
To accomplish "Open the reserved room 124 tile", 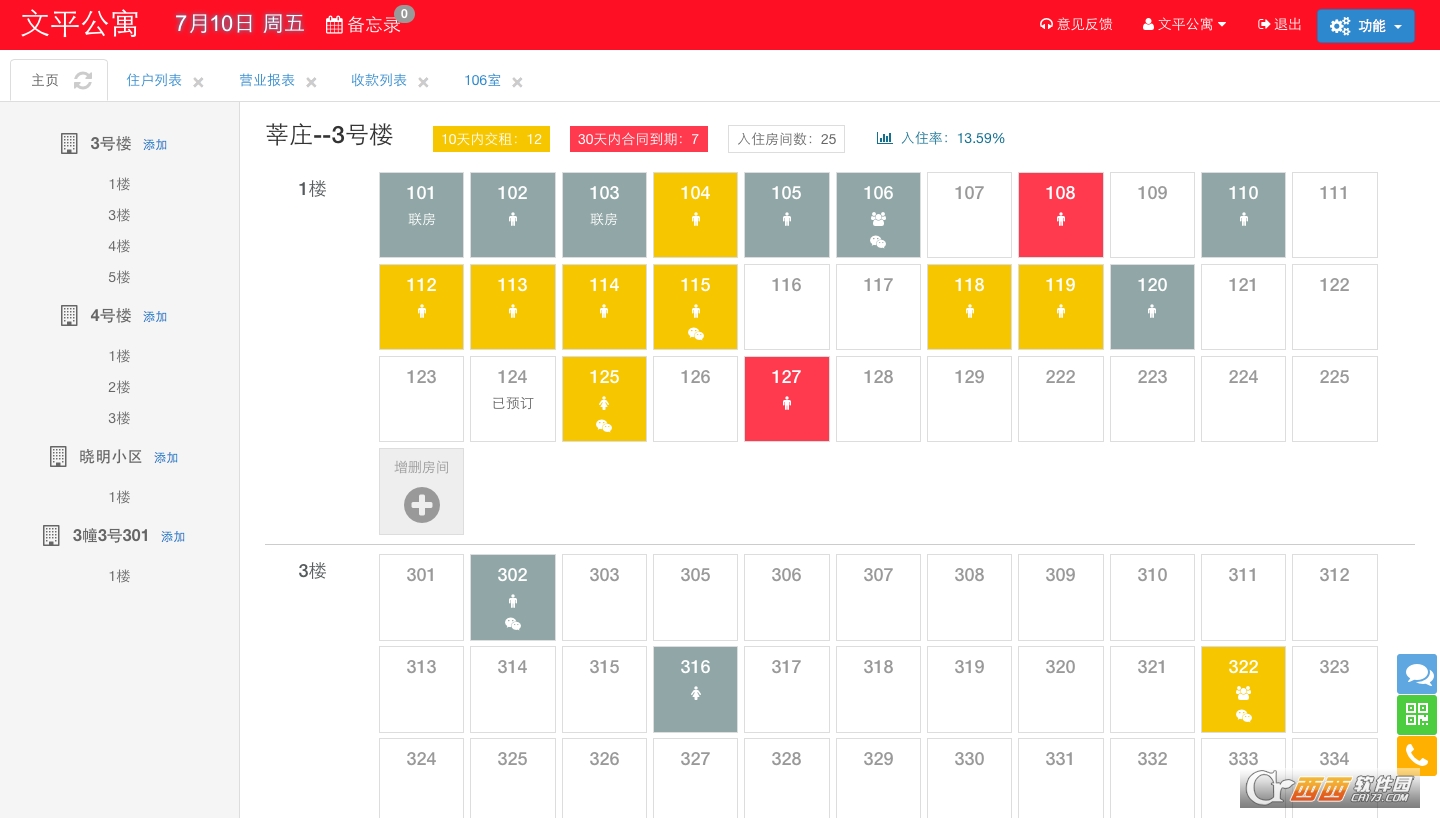I will 513,399.
